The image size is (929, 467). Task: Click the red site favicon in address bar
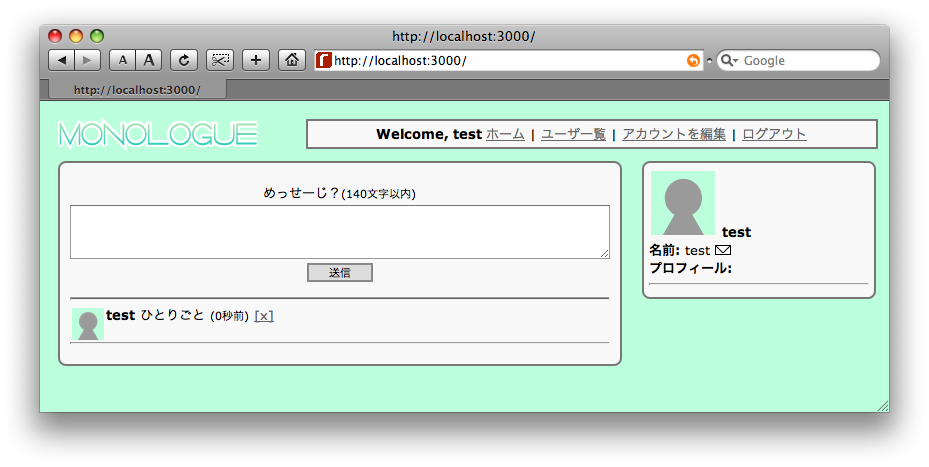point(323,60)
